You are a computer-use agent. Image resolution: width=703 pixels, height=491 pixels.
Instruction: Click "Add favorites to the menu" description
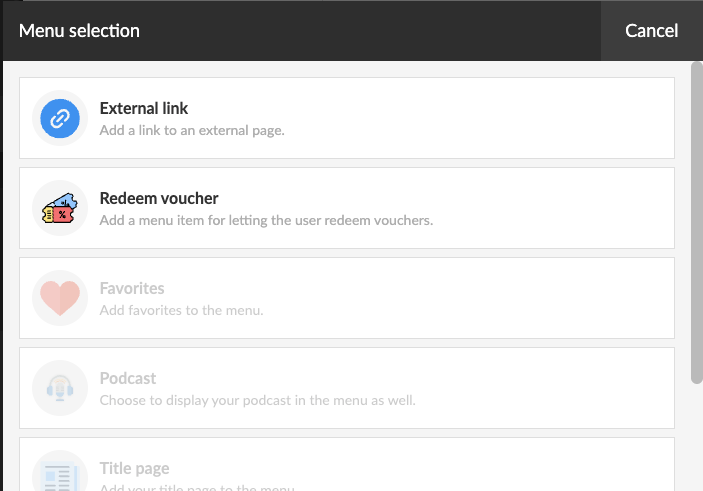click(182, 310)
